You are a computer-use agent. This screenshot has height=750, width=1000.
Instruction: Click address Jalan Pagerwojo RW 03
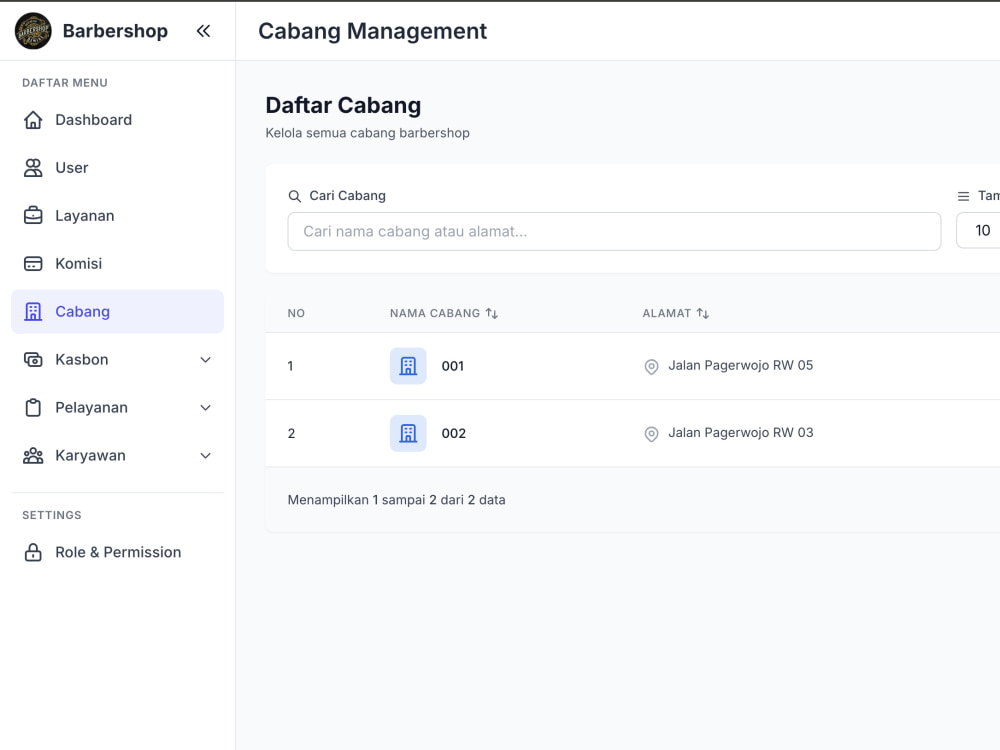(x=740, y=432)
